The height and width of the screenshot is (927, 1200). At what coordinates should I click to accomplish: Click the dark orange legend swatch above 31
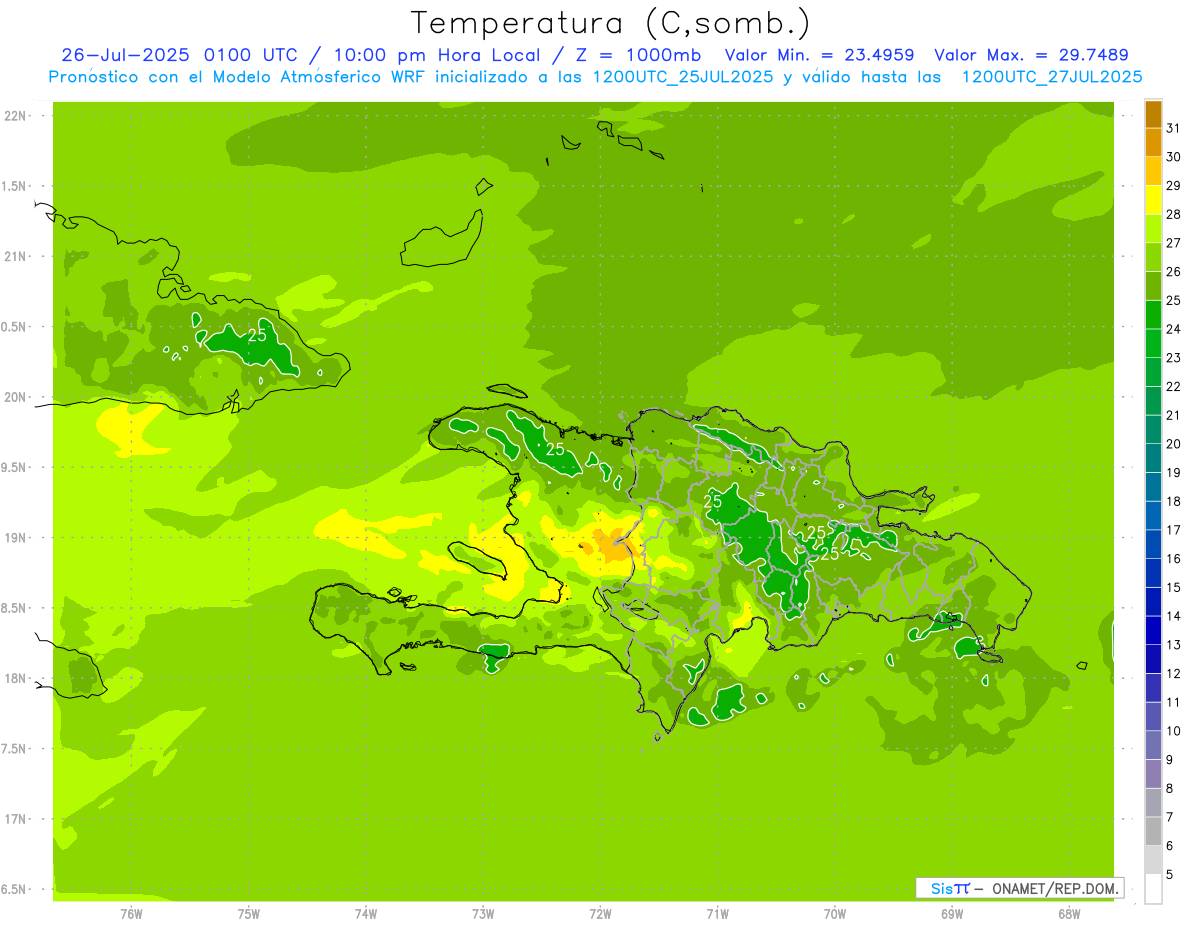click(1153, 114)
